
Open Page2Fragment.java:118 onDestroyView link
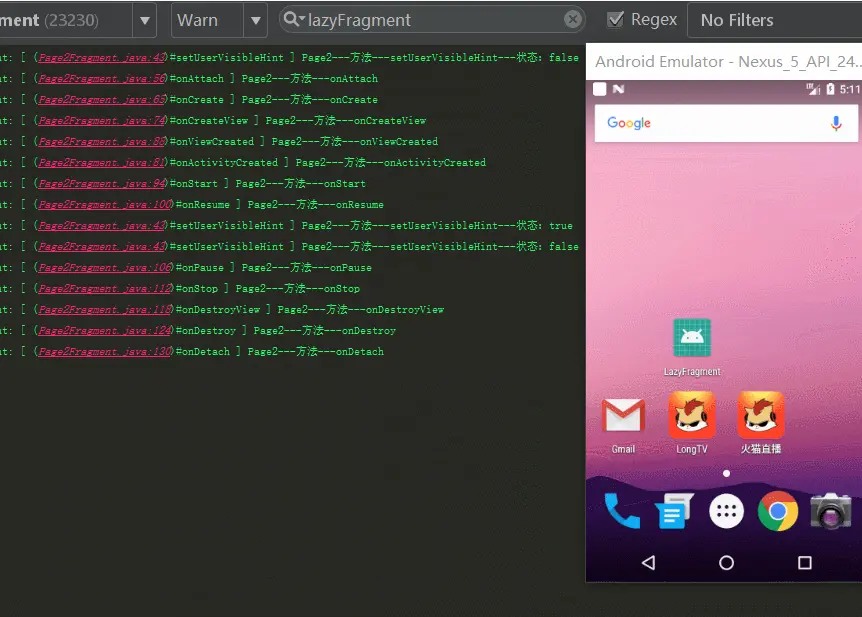coord(106,310)
